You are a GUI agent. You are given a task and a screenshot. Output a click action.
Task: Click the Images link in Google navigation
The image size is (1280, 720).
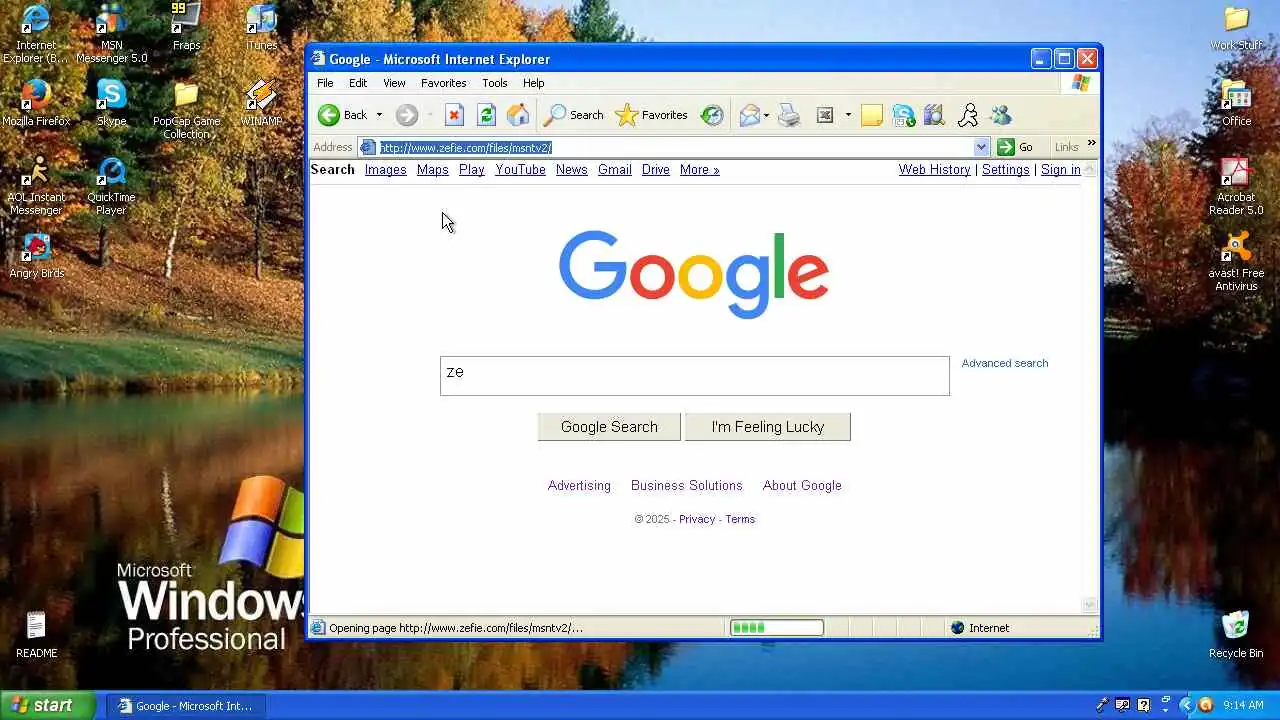coord(385,170)
